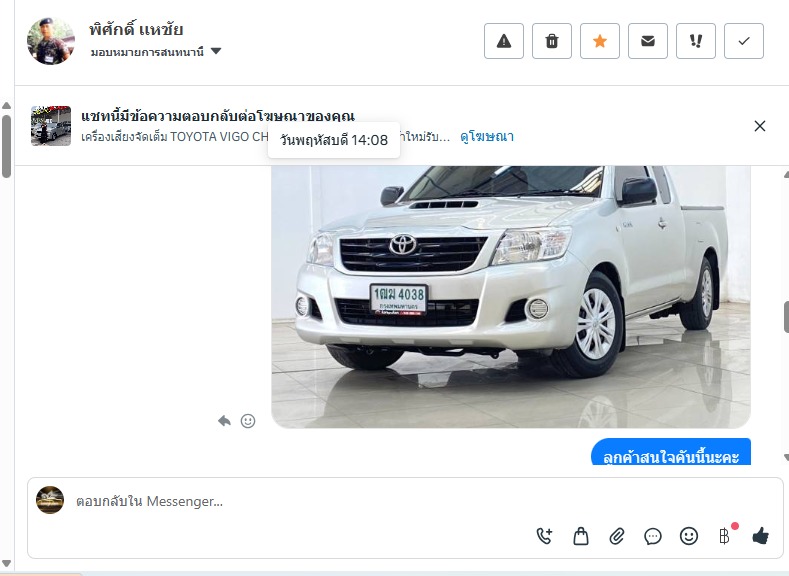
Task: Expand the มอบหมายการสนทนานี้ dropdown arrow
Action: point(216,51)
